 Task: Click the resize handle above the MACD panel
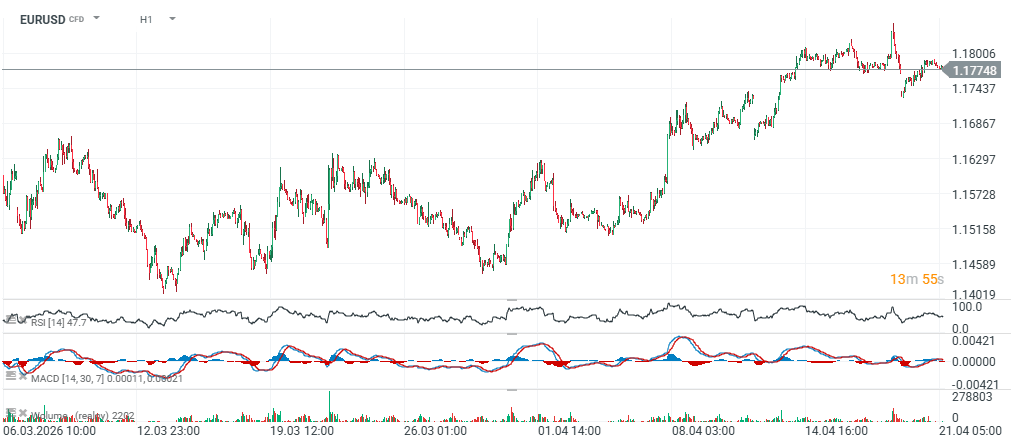(513, 335)
